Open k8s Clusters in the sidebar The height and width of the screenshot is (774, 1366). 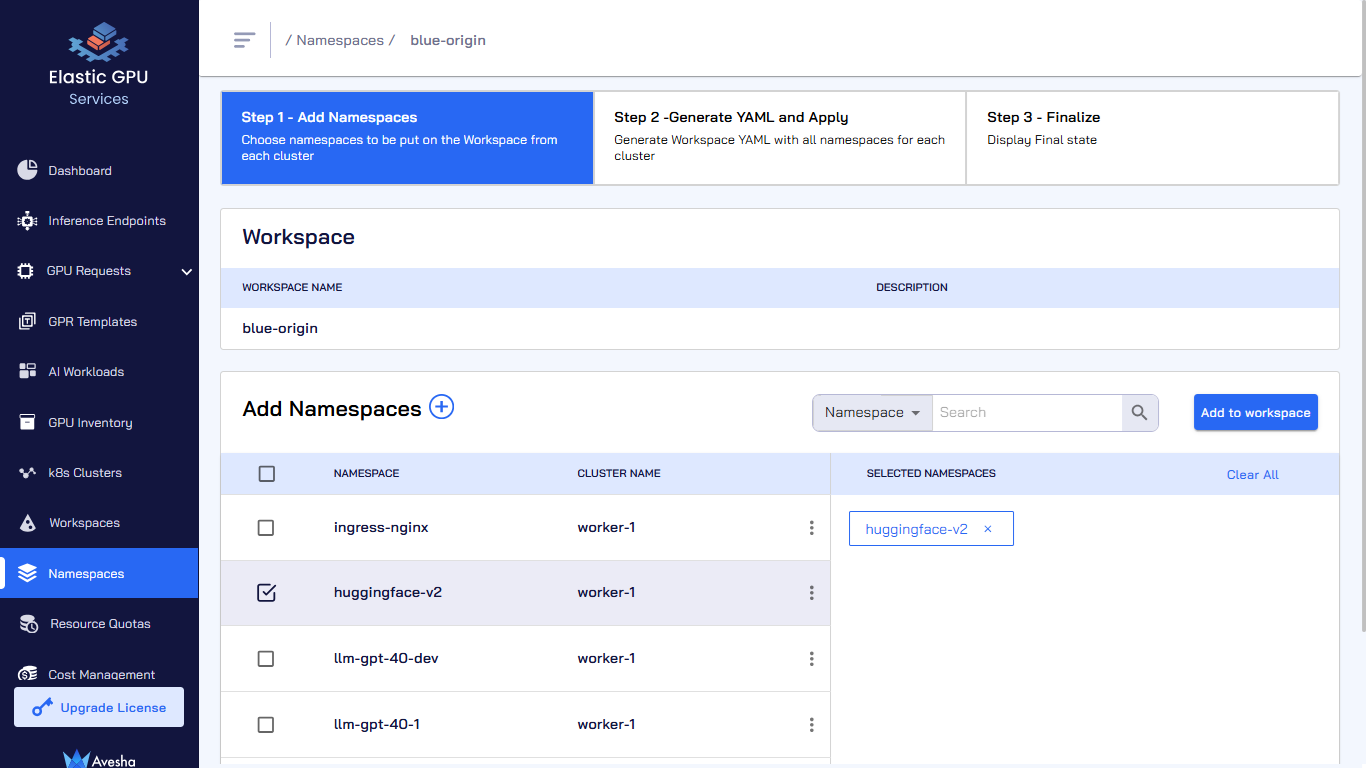click(x=99, y=473)
